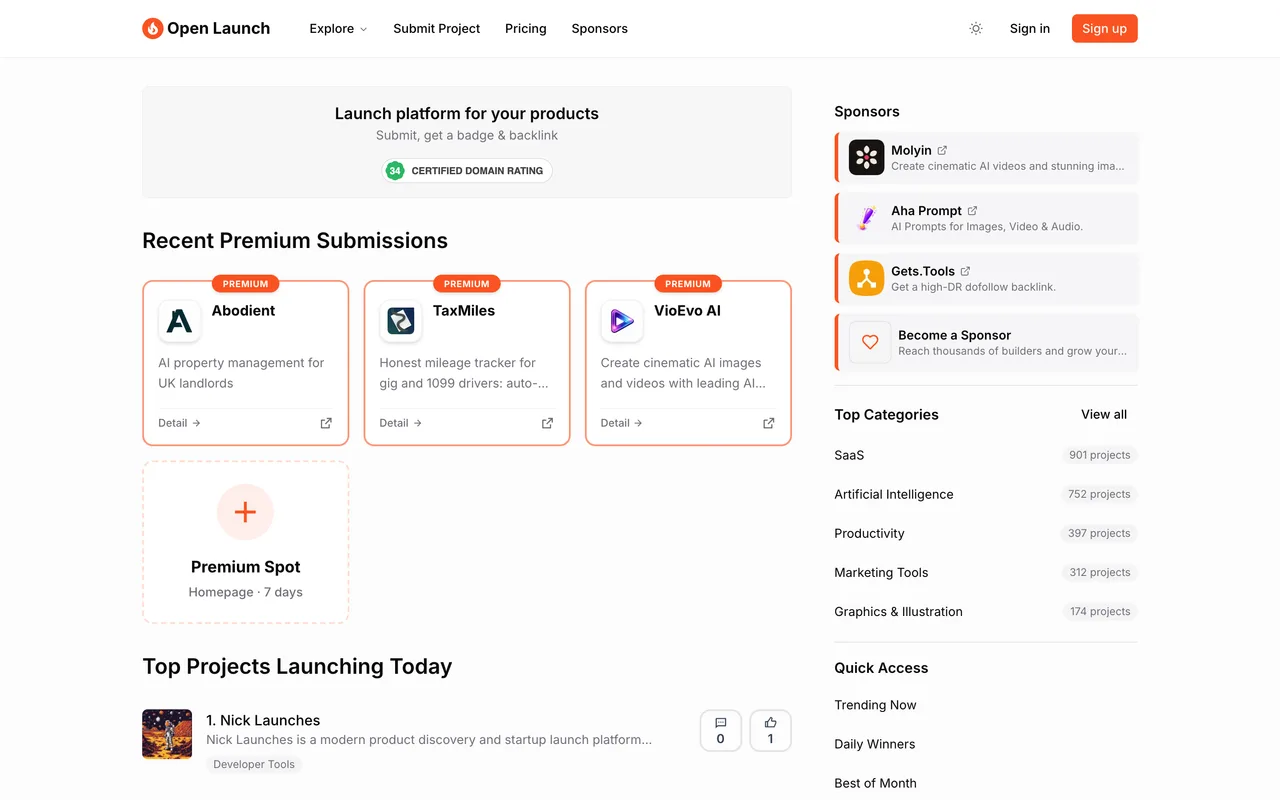Open Detail link for TaxMiles
Screen dimensions: 1280x800
(400, 423)
